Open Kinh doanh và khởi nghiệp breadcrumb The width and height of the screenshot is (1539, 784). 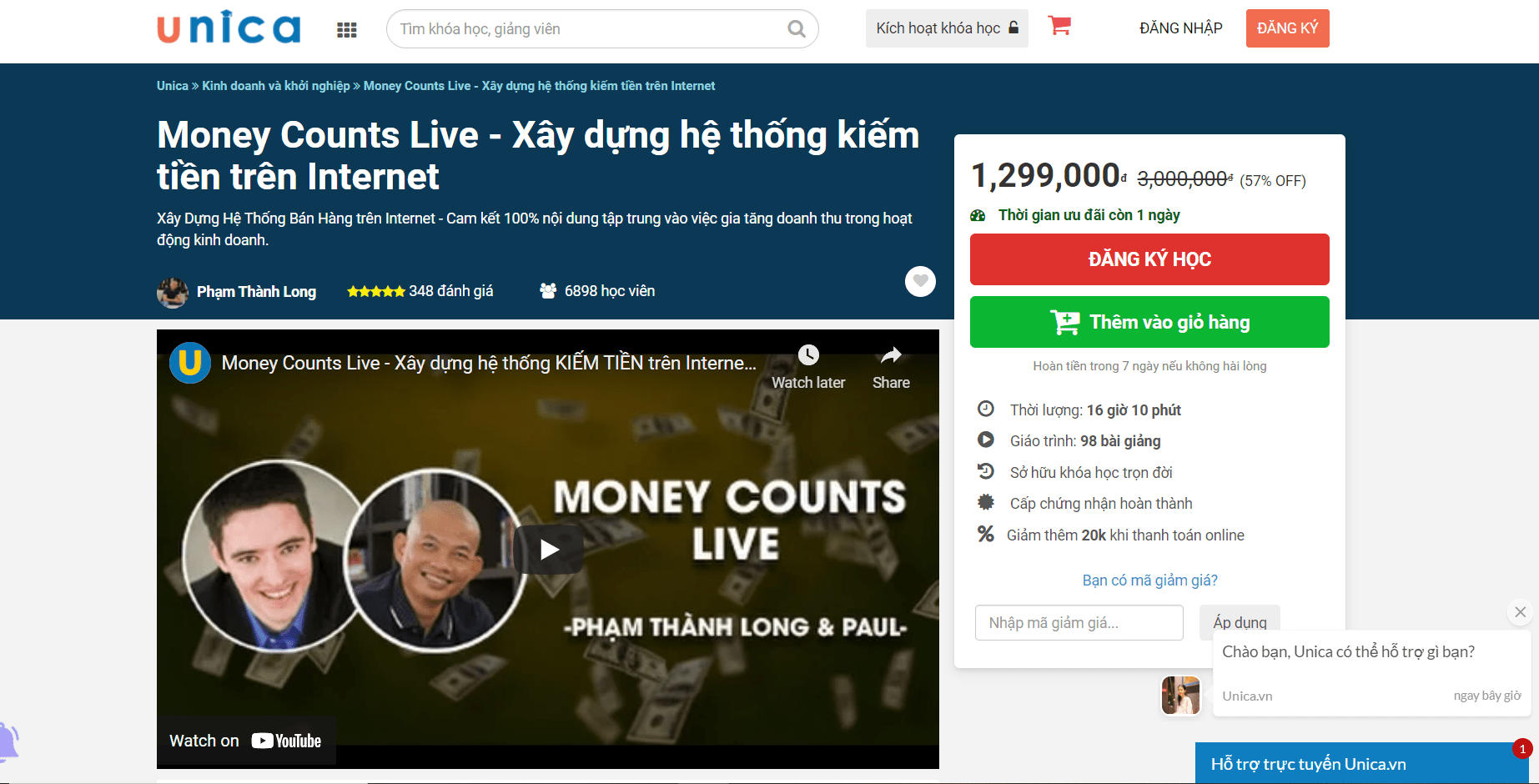[275, 86]
